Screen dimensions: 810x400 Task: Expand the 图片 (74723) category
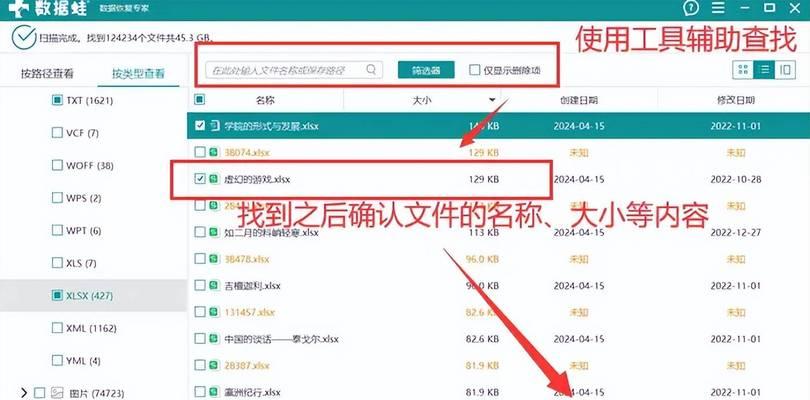click(x=24, y=393)
